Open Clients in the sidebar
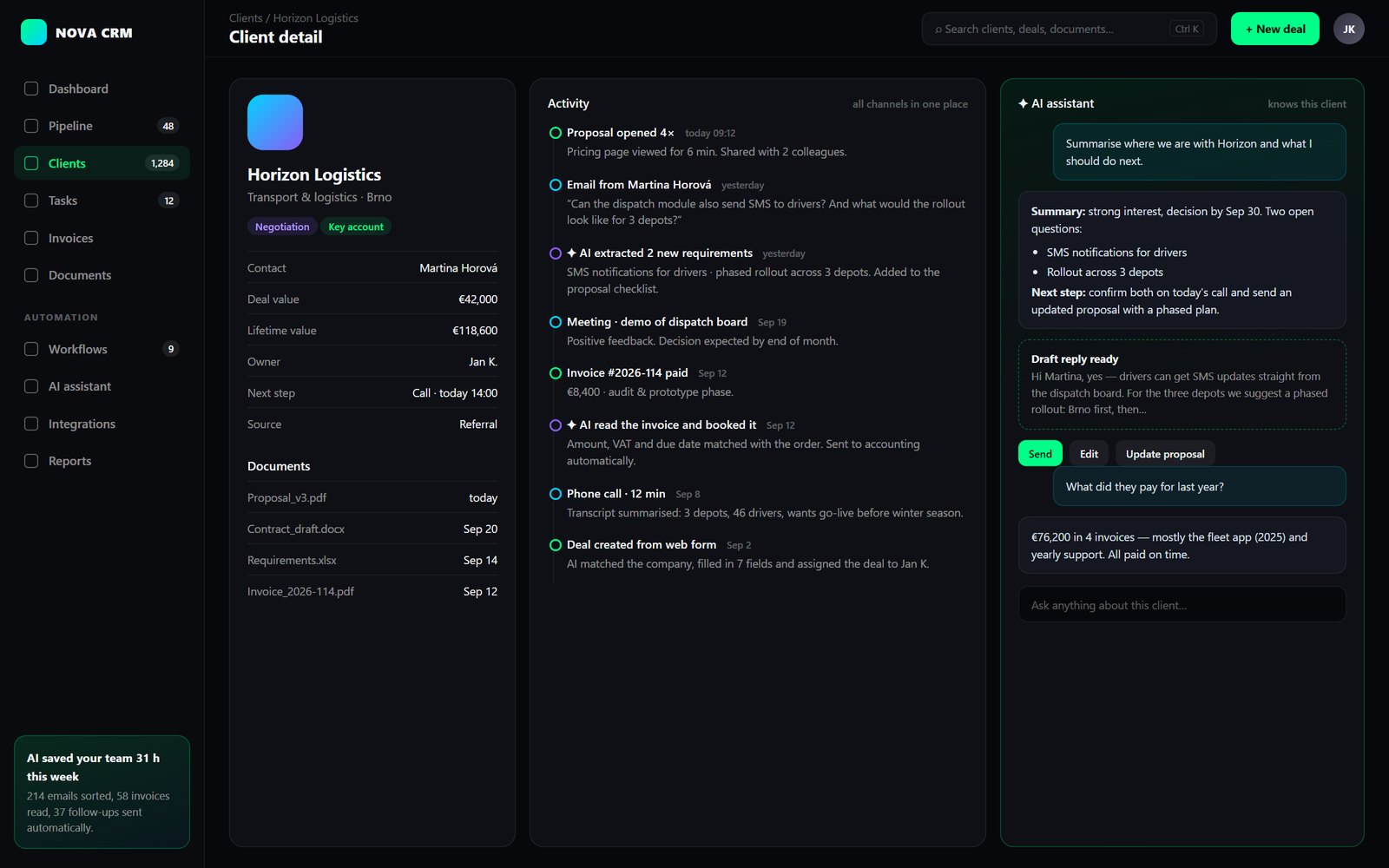1389x868 pixels. 102,163
